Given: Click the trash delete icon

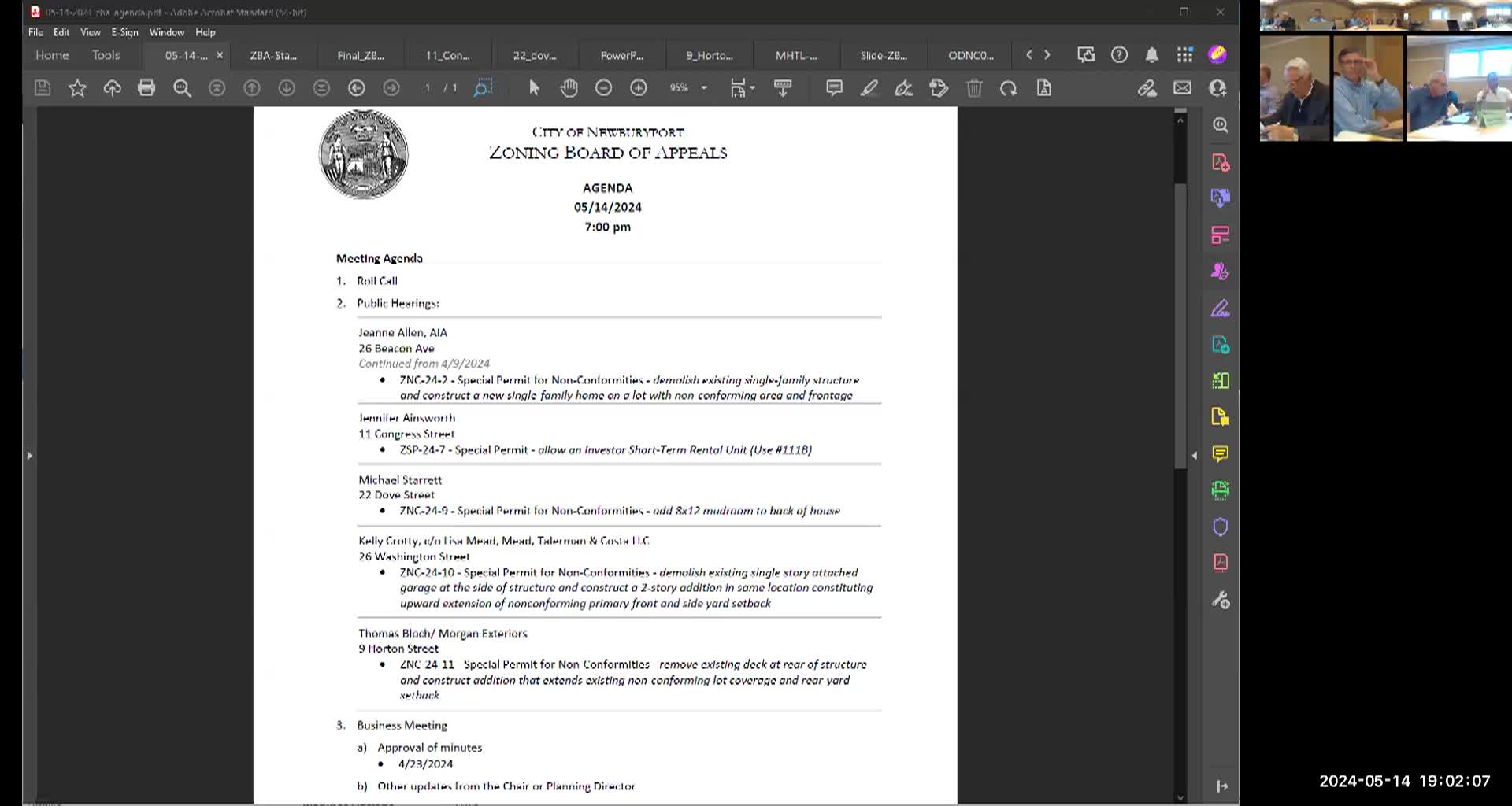Looking at the screenshot, I should (974, 88).
